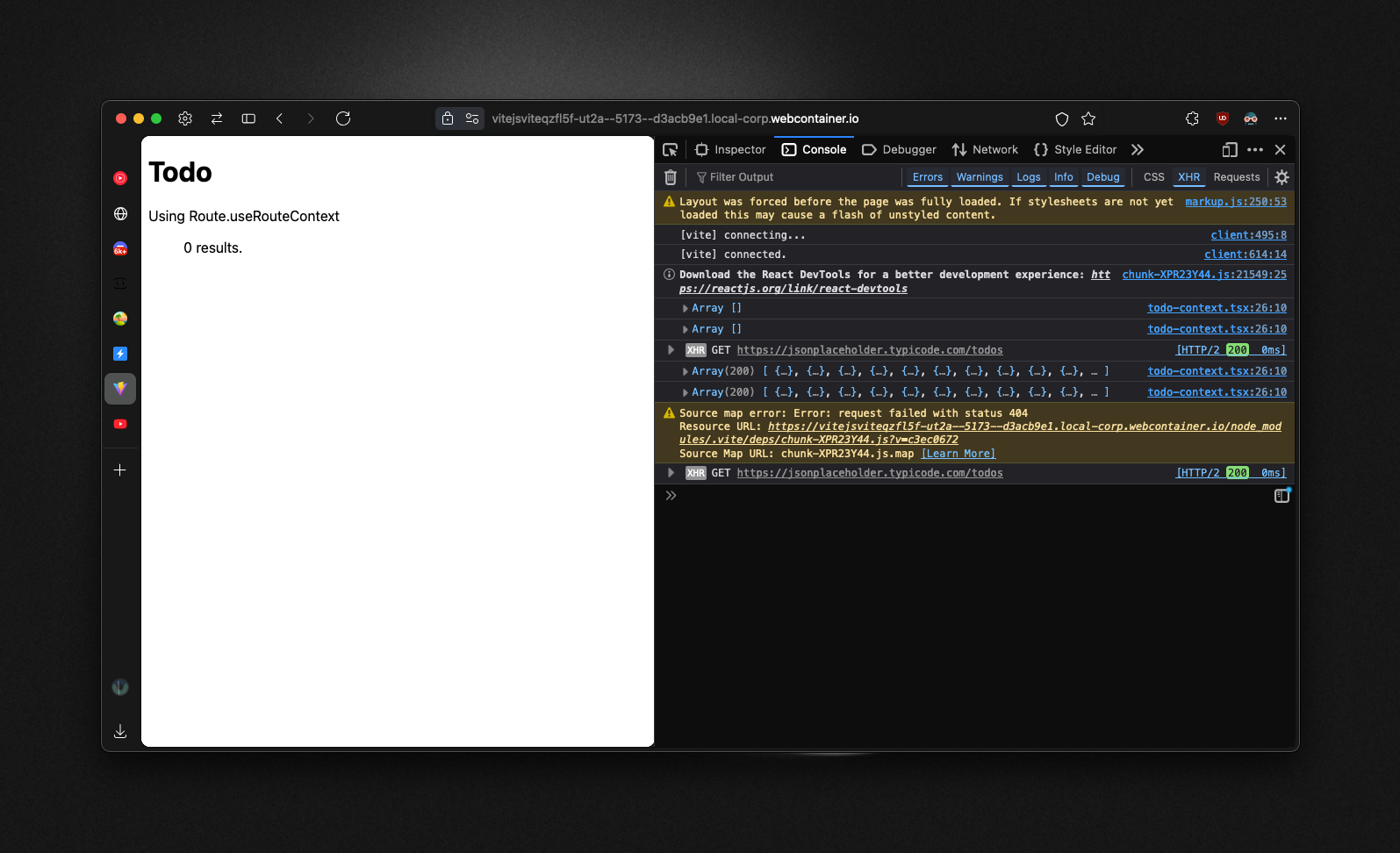Show more DevTools tabs chevron
Viewport: 1400px width, 853px height.
click(x=1138, y=150)
